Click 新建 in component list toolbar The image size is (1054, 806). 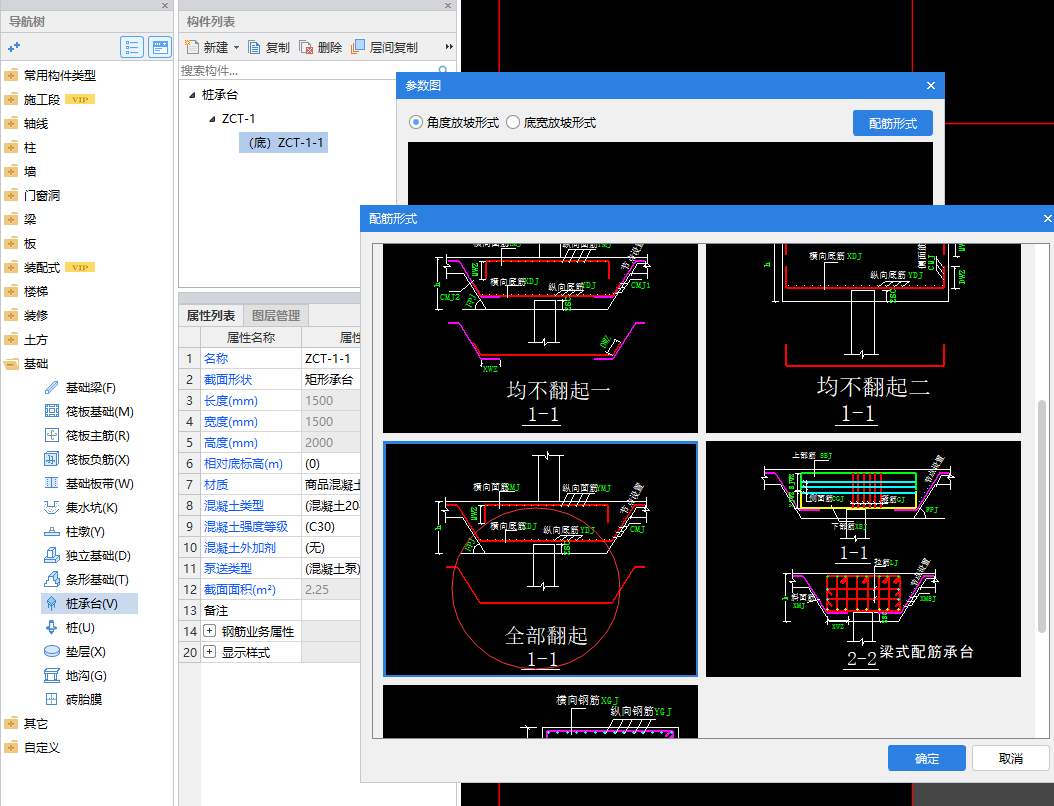(x=208, y=47)
